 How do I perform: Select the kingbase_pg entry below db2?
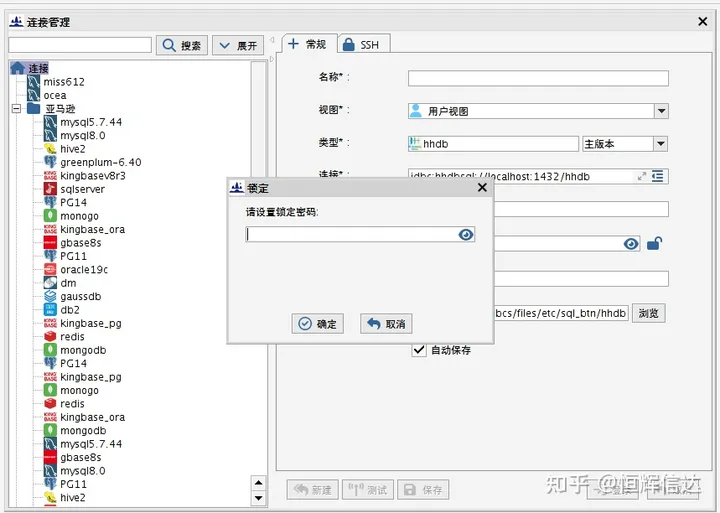point(91,323)
